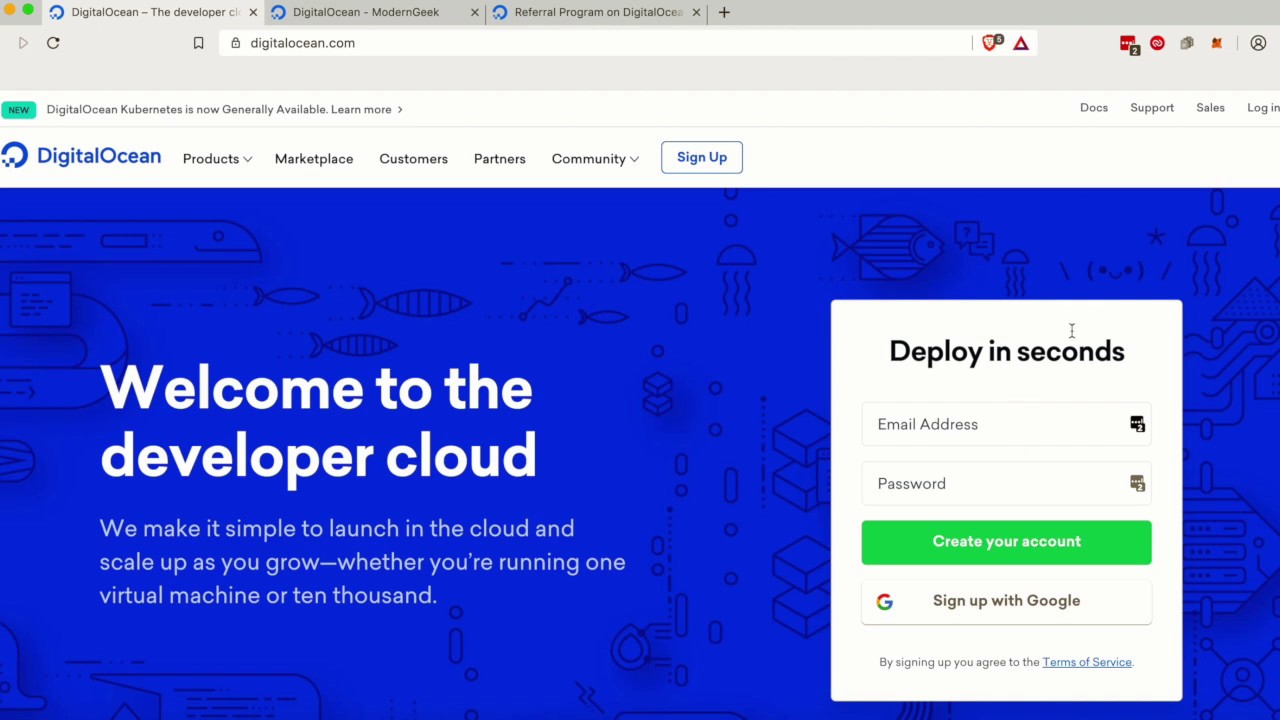Click the bookmark icon beside address bar
Viewport: 1280px width, 720px height.
[198, 43]
